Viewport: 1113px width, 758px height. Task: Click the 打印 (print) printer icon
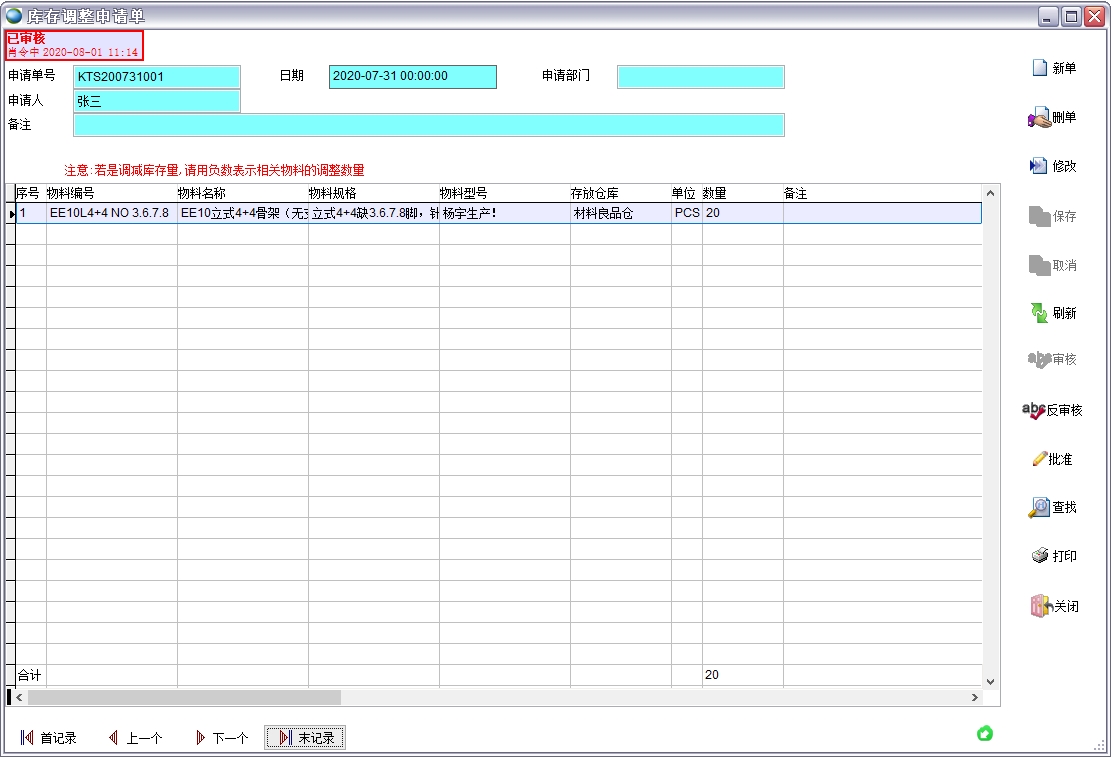point(1039,556)
